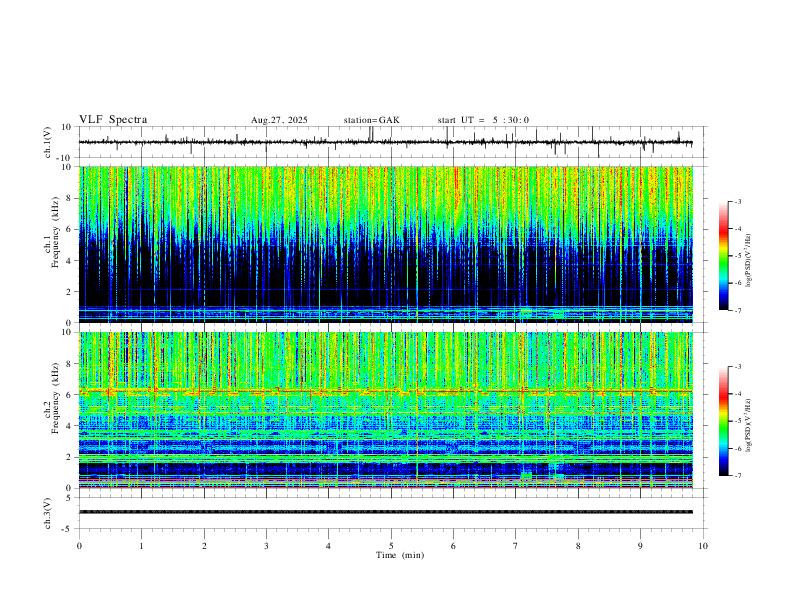
Task: Click the "6" kHz tick of ch.2 spectrogram
Action: pyautogui.click(x=69, y=395)
